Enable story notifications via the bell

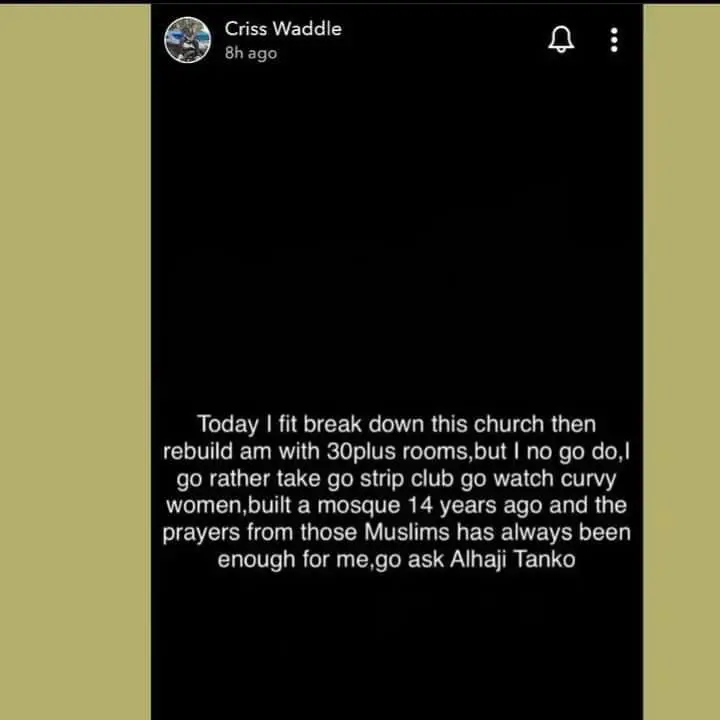(x=561, y=39)
